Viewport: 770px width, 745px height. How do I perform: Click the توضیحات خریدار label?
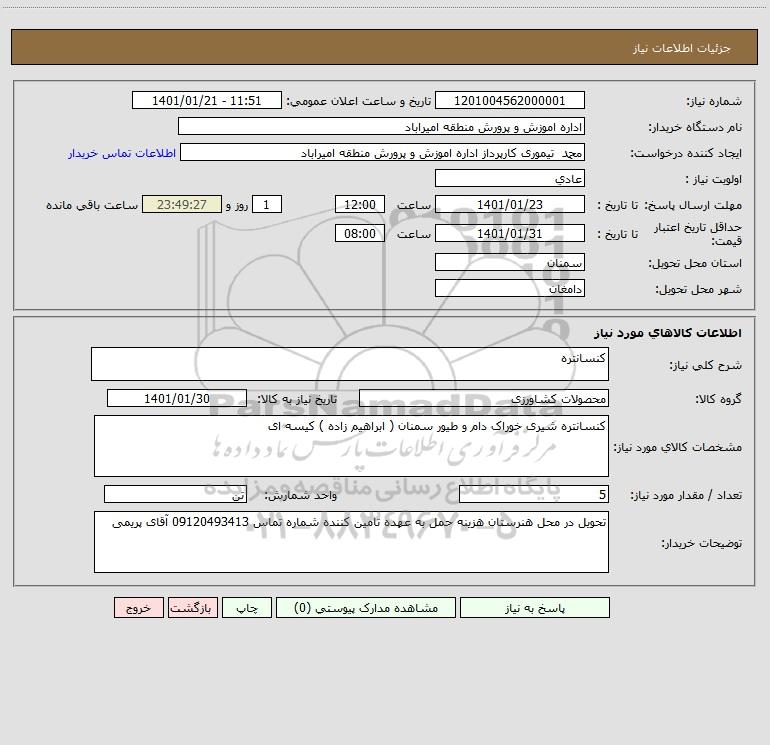(x=701, y=543)
